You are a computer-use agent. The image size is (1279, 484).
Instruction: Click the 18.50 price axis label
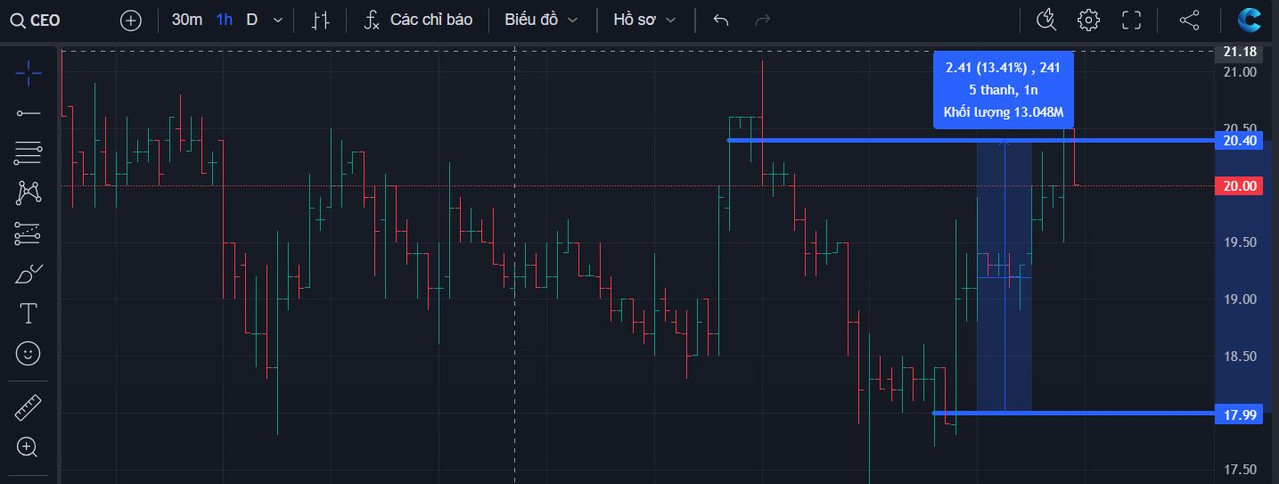pyautogui.click(x=1240, y=357)
